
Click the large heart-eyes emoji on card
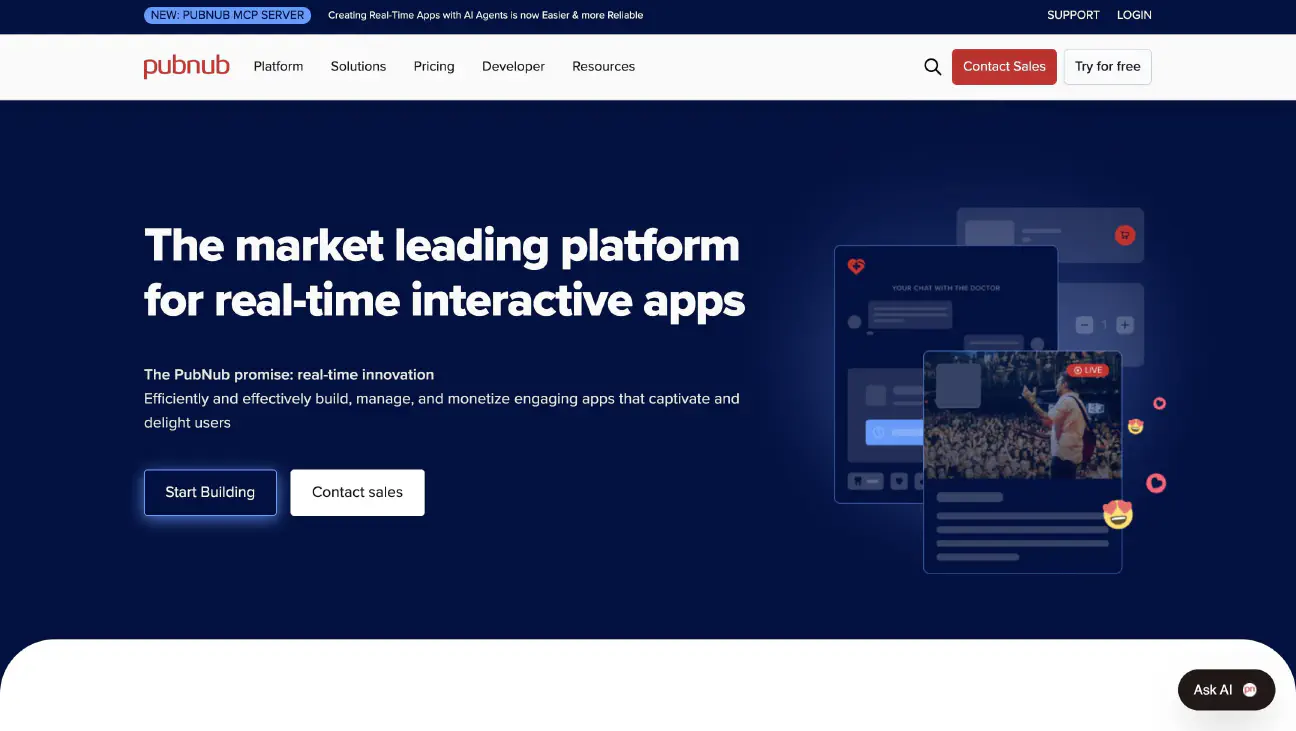click(x=1118, y=515)
